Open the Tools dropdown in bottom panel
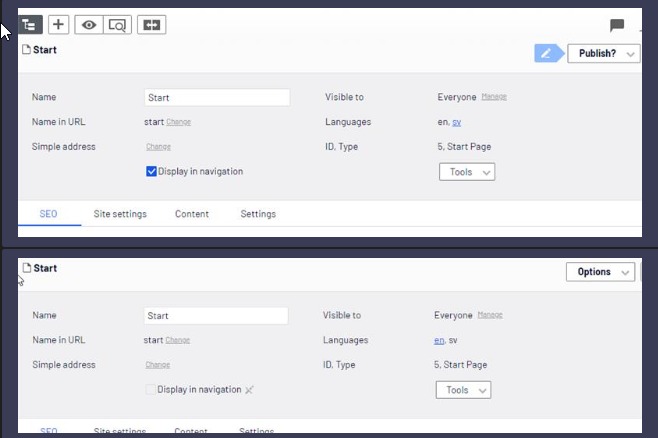The height and width of the screenshot is (438, 658). click(x=463, y=390)
